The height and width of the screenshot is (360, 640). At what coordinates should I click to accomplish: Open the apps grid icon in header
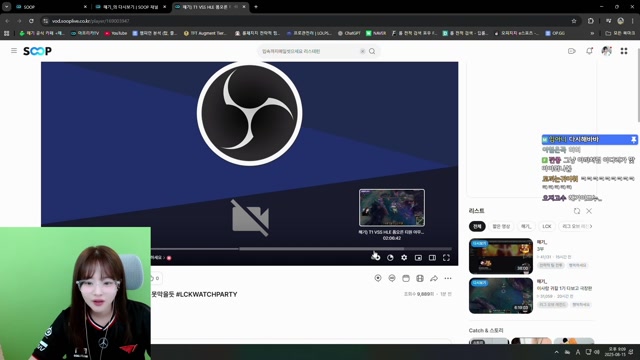click(x=624, y=51)
